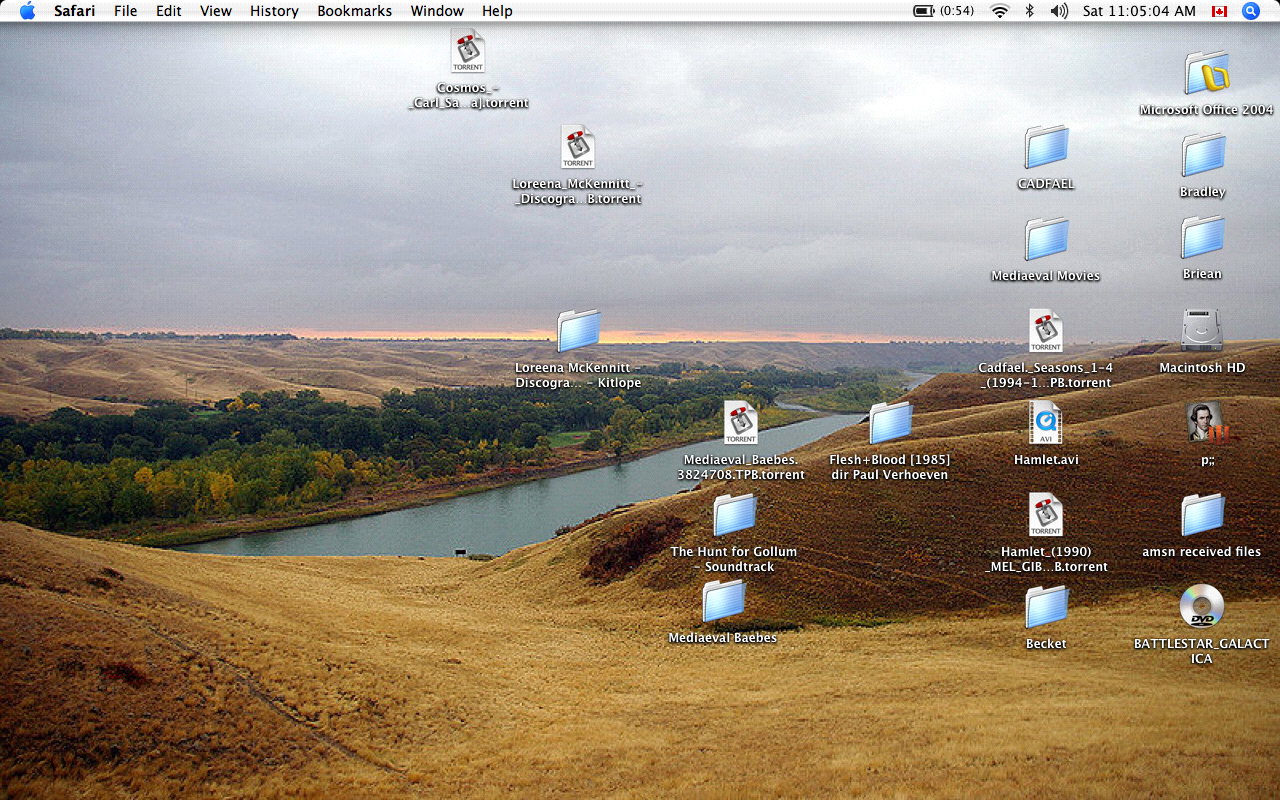Open the Bluetooth status menu
The image size is (1280, 800).
[x=1030, y=11]
